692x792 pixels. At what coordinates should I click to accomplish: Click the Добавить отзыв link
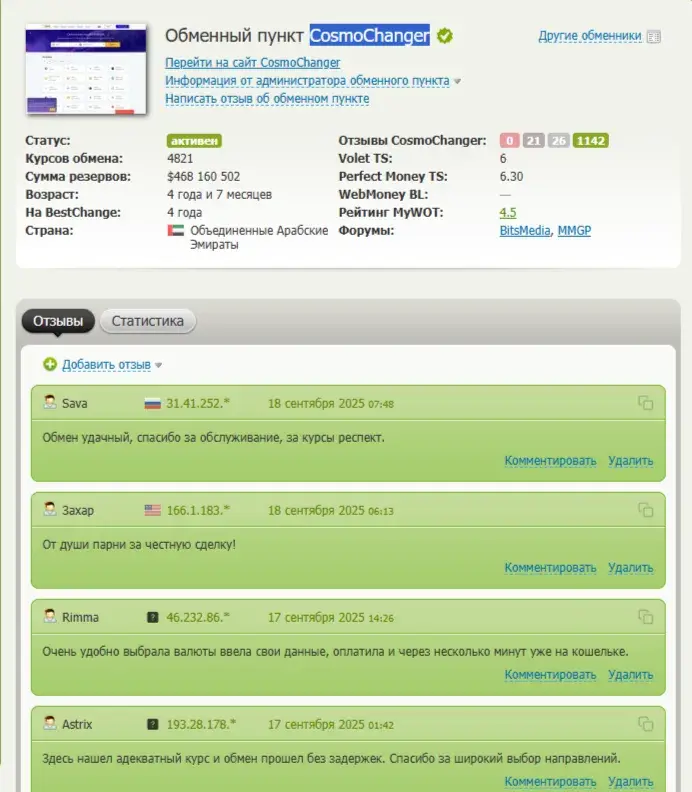point(107,365)
